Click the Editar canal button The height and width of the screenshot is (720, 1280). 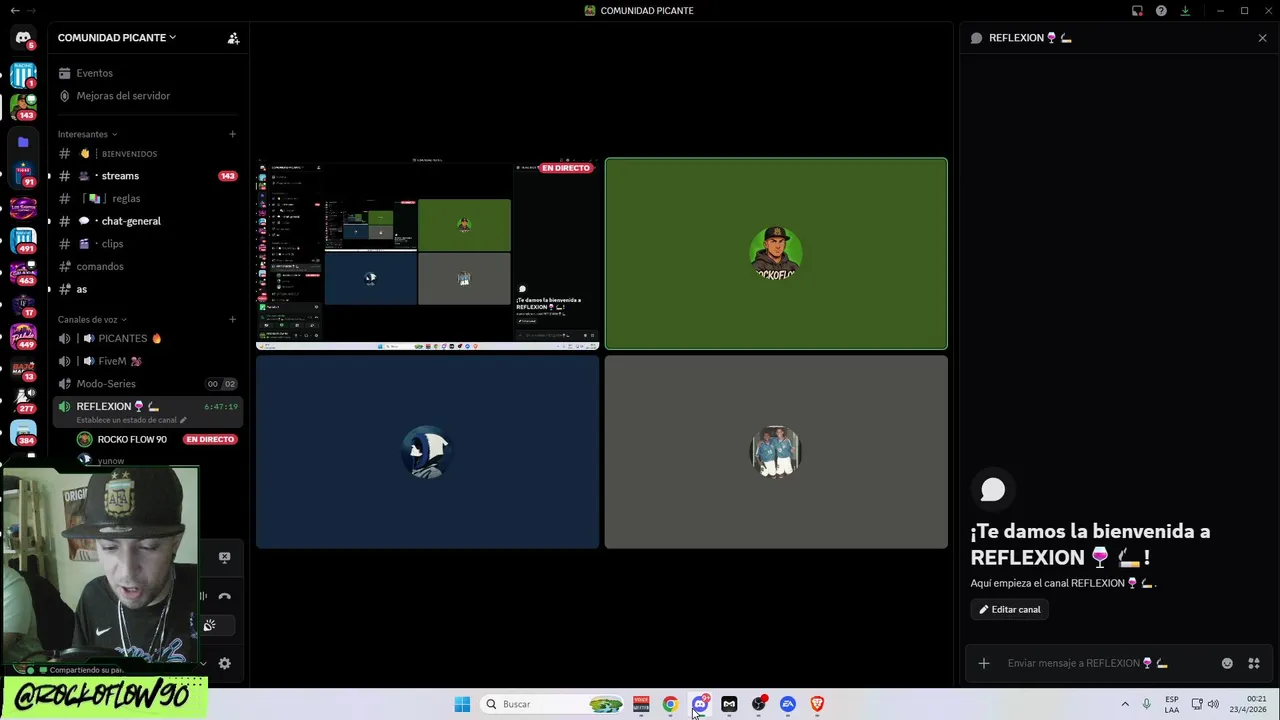pyautogui.click(x=1009, y=609)
